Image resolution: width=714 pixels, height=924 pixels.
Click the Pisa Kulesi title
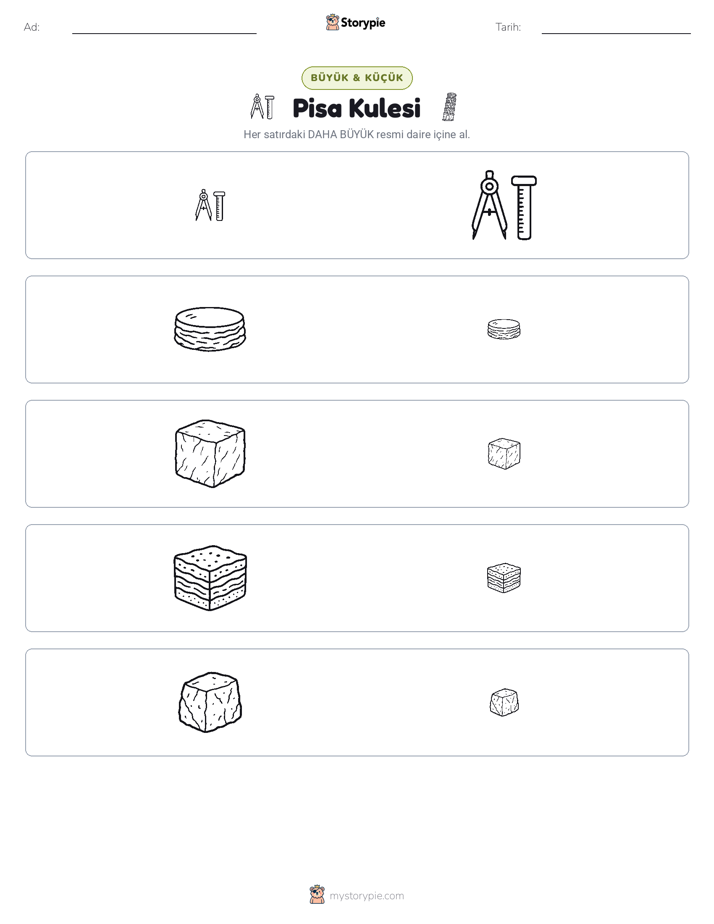(x=357, y=108)
